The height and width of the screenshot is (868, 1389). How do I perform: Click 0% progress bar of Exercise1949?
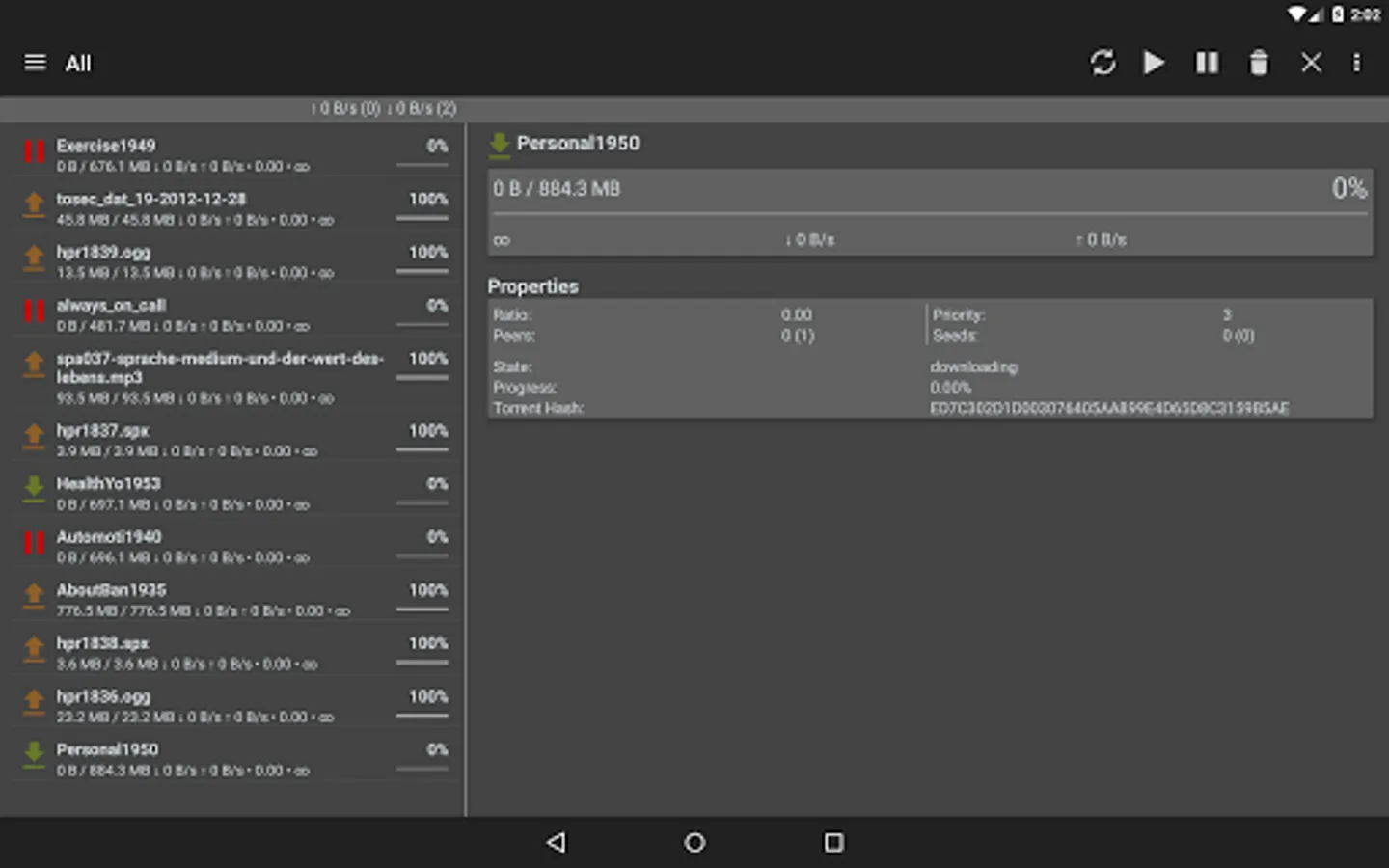pyautogui.click(x=422, y=166)
